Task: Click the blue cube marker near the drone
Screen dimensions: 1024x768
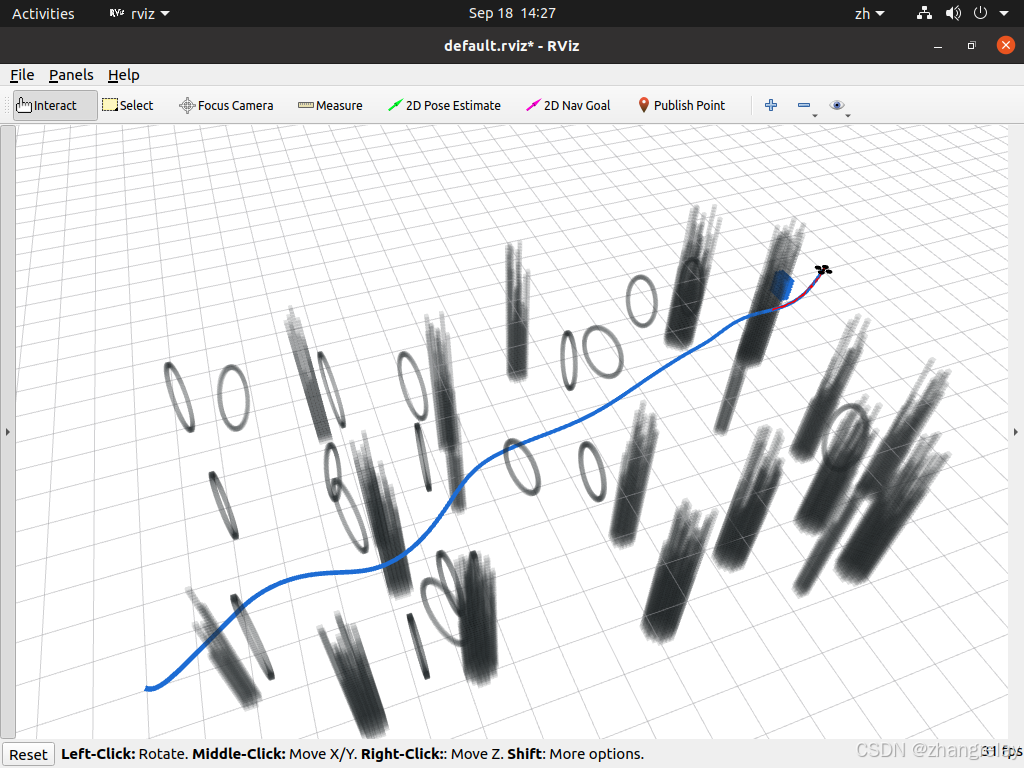Action: (x=782, y=285)
